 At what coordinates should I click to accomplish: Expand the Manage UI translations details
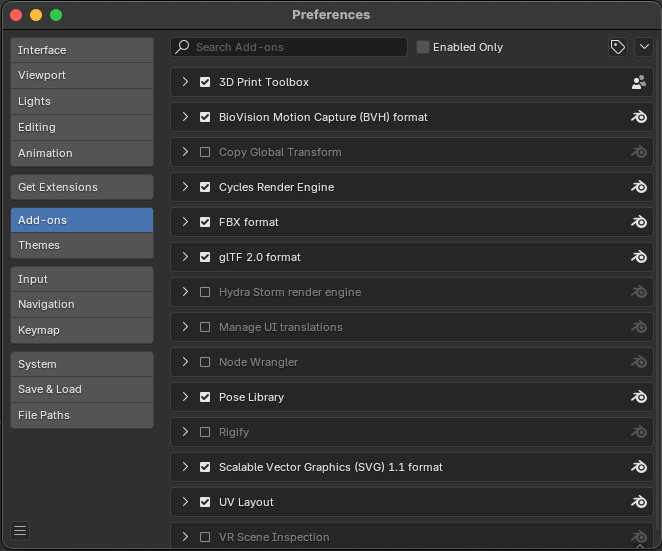tap(185, 327)
